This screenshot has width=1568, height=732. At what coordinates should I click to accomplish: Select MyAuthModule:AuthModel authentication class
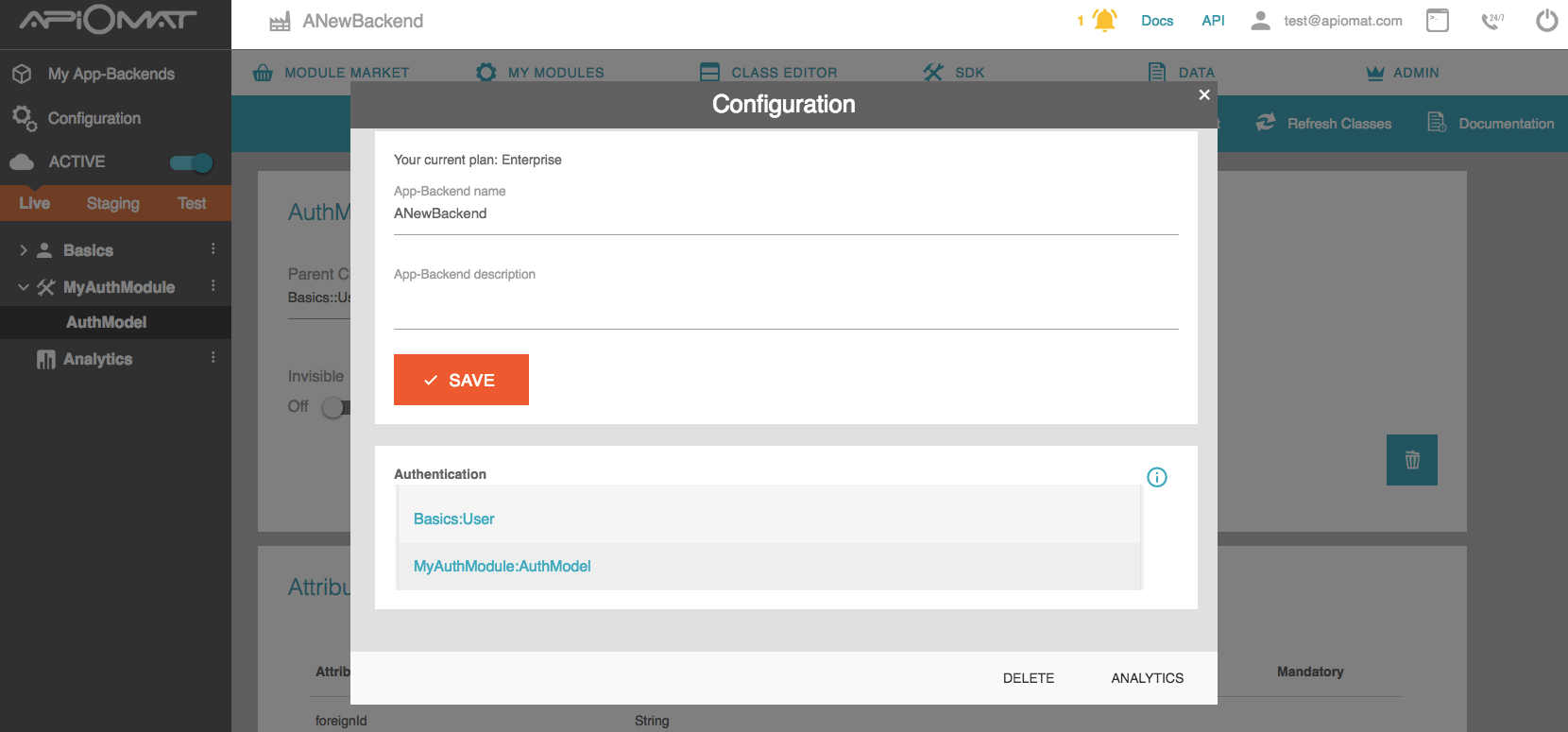[x=769, y=566]
